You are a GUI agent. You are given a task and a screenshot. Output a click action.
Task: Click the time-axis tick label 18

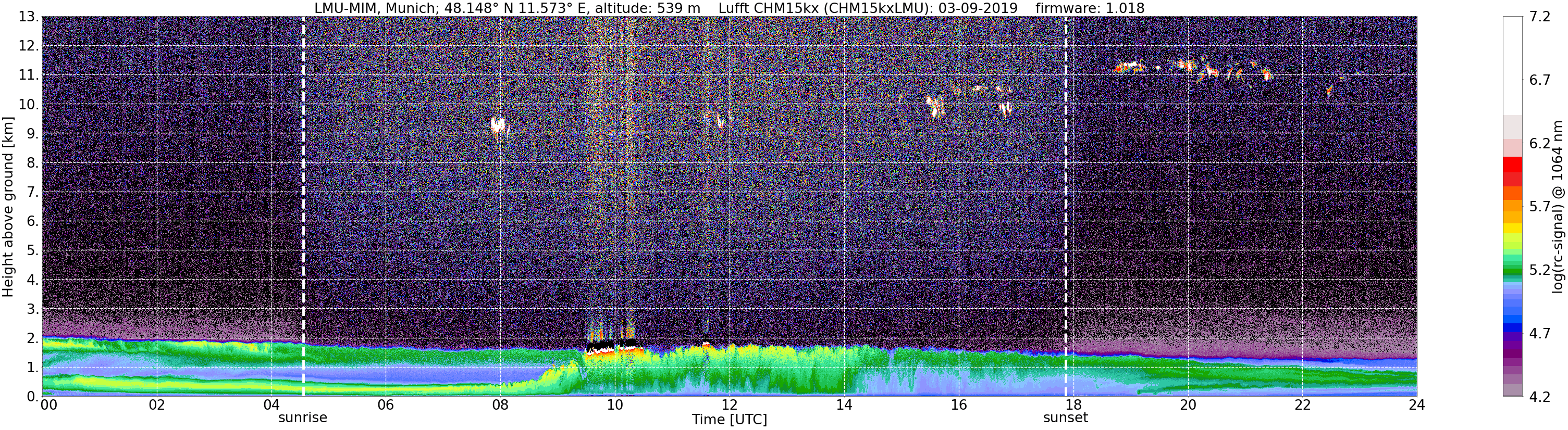point(1073,405)
